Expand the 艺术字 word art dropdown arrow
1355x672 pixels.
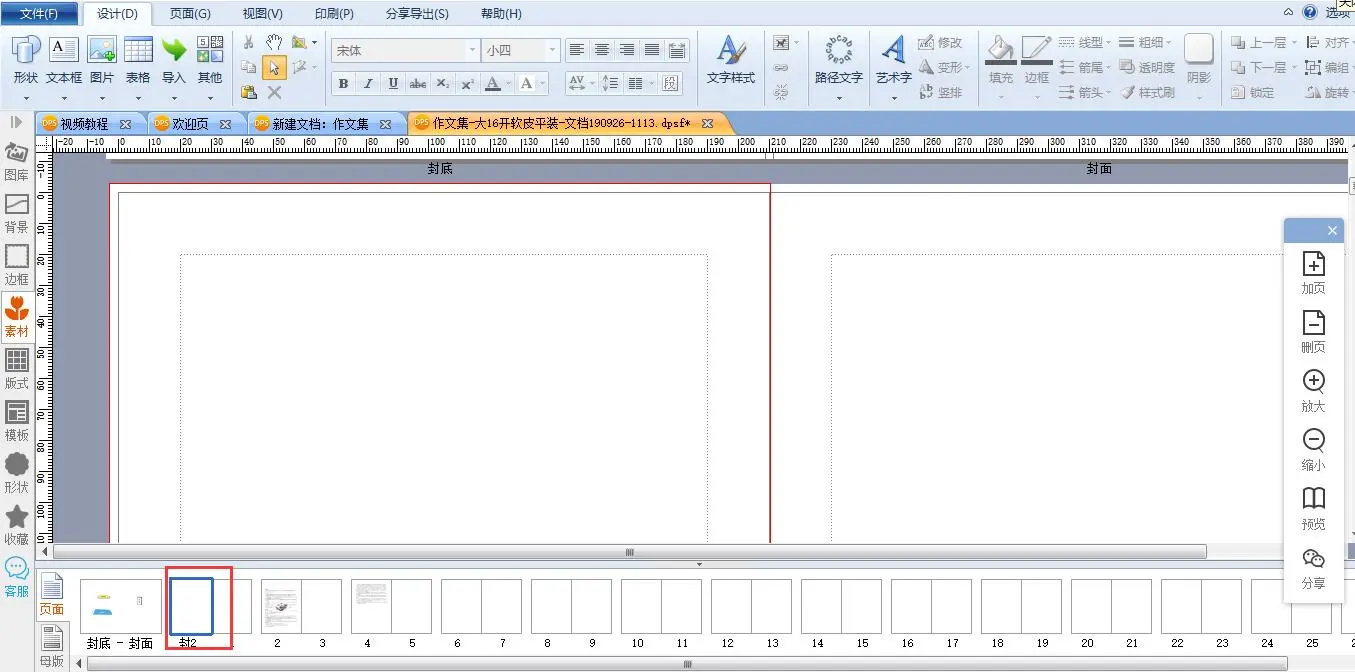click(894, 97)
